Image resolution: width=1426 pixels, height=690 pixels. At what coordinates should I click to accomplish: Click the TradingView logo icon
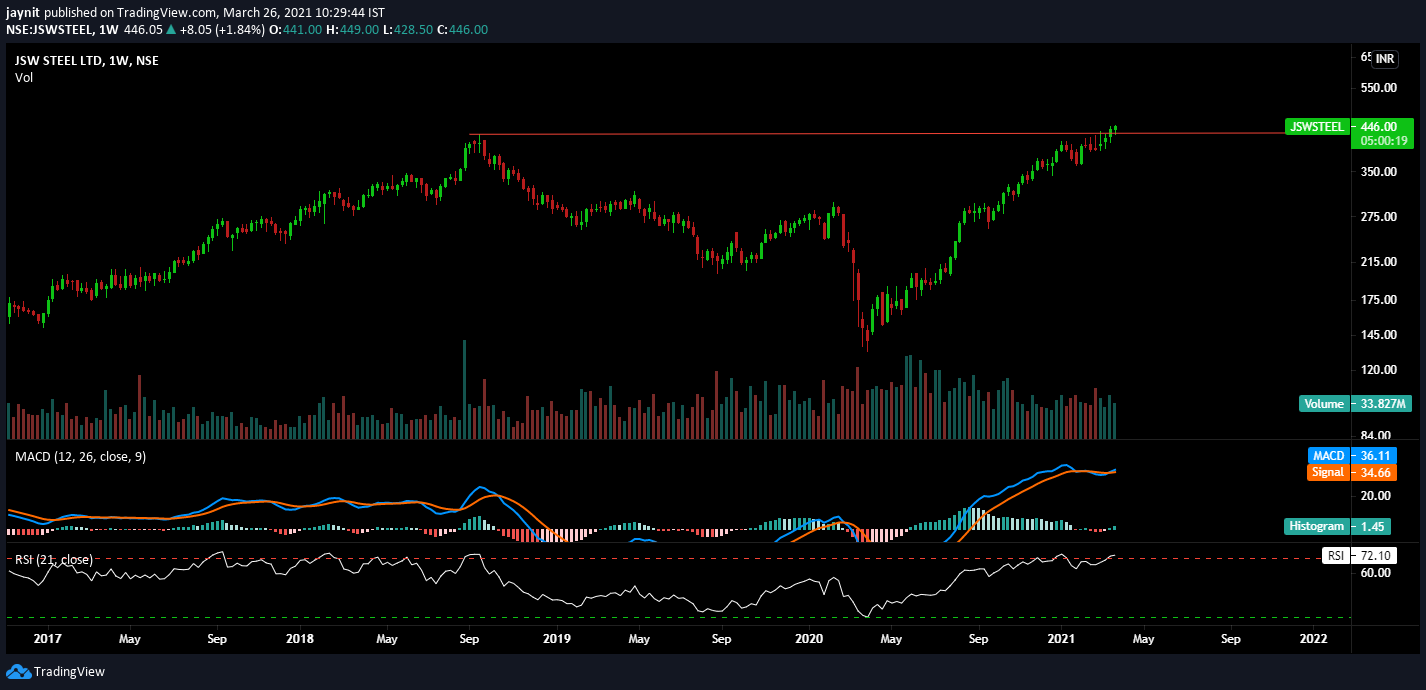pos(18,671)
